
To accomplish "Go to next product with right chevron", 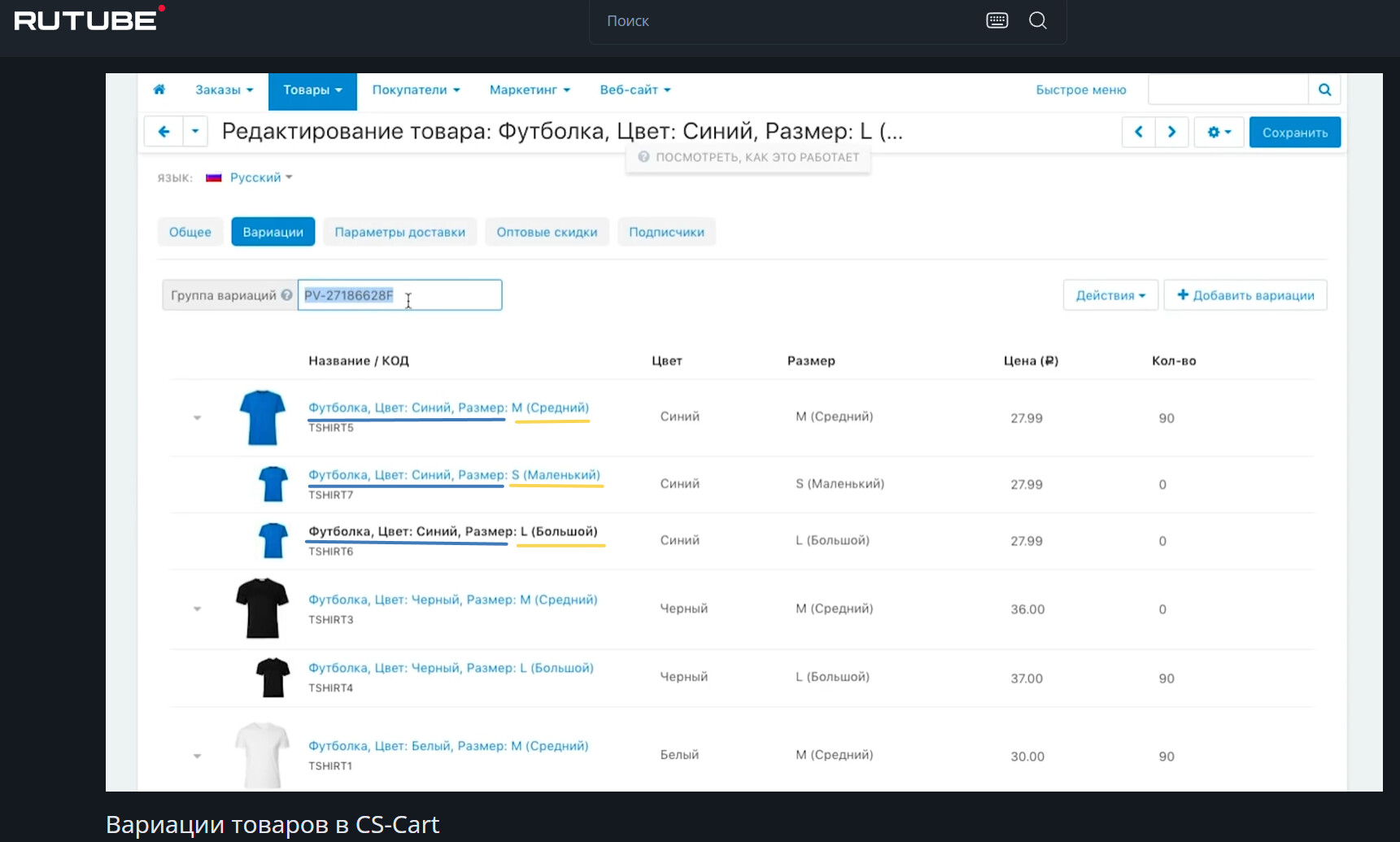I will [x=1171, y=132].
